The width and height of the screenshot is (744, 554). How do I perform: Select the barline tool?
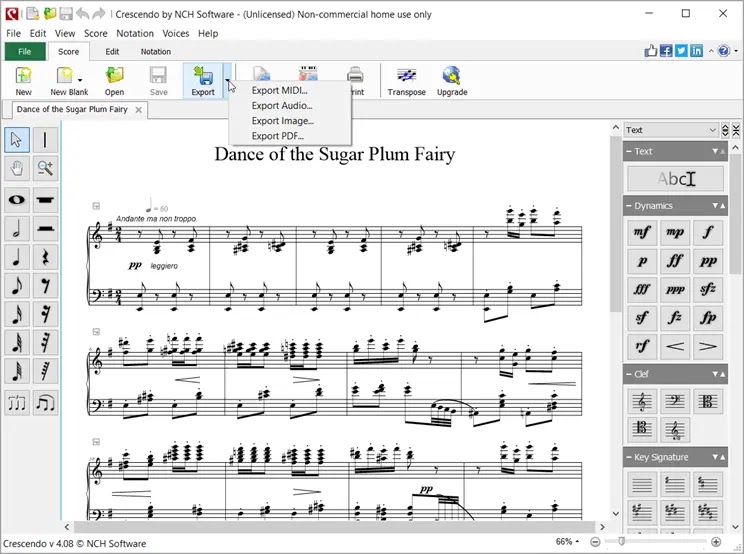click(x=46, y=140)
